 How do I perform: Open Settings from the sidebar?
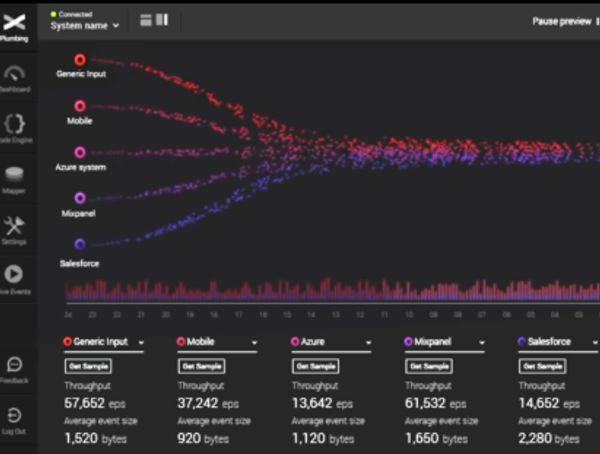15,226
